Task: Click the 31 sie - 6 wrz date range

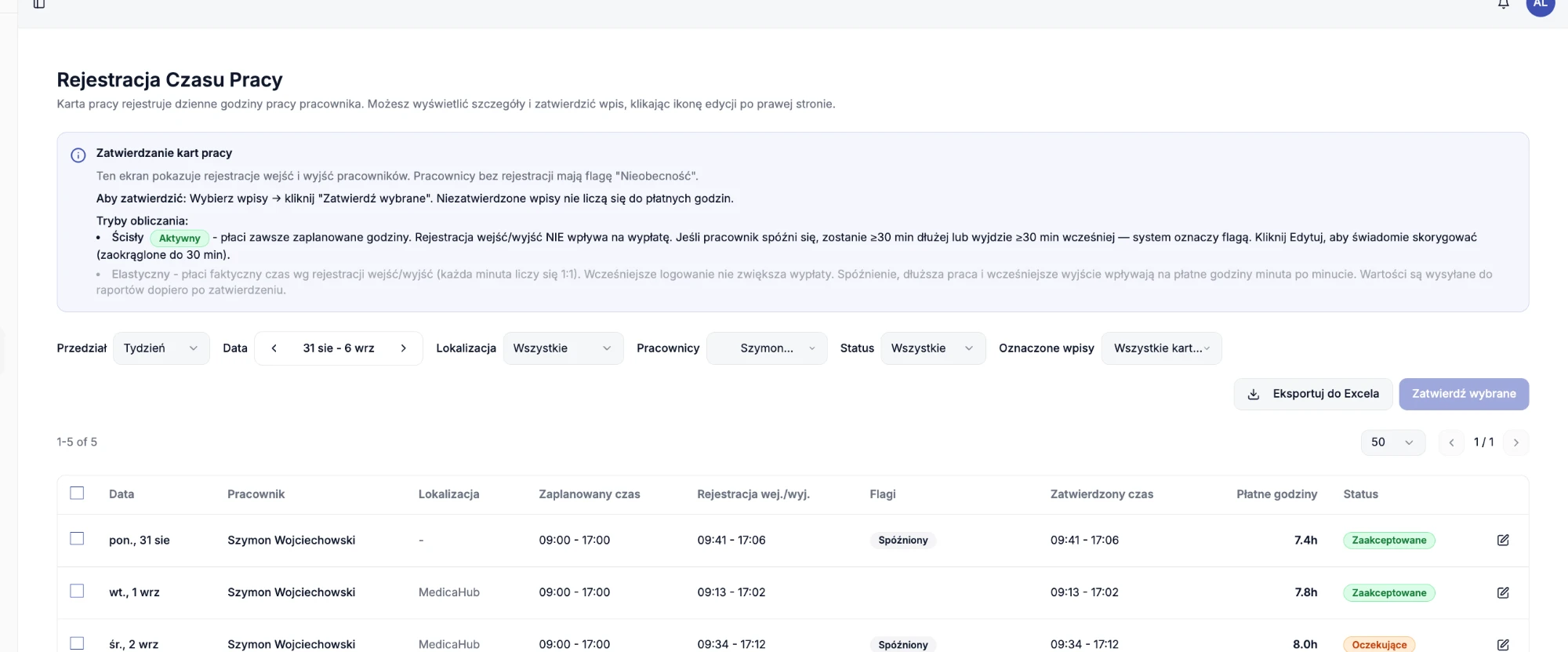Action: click(339, 348)
